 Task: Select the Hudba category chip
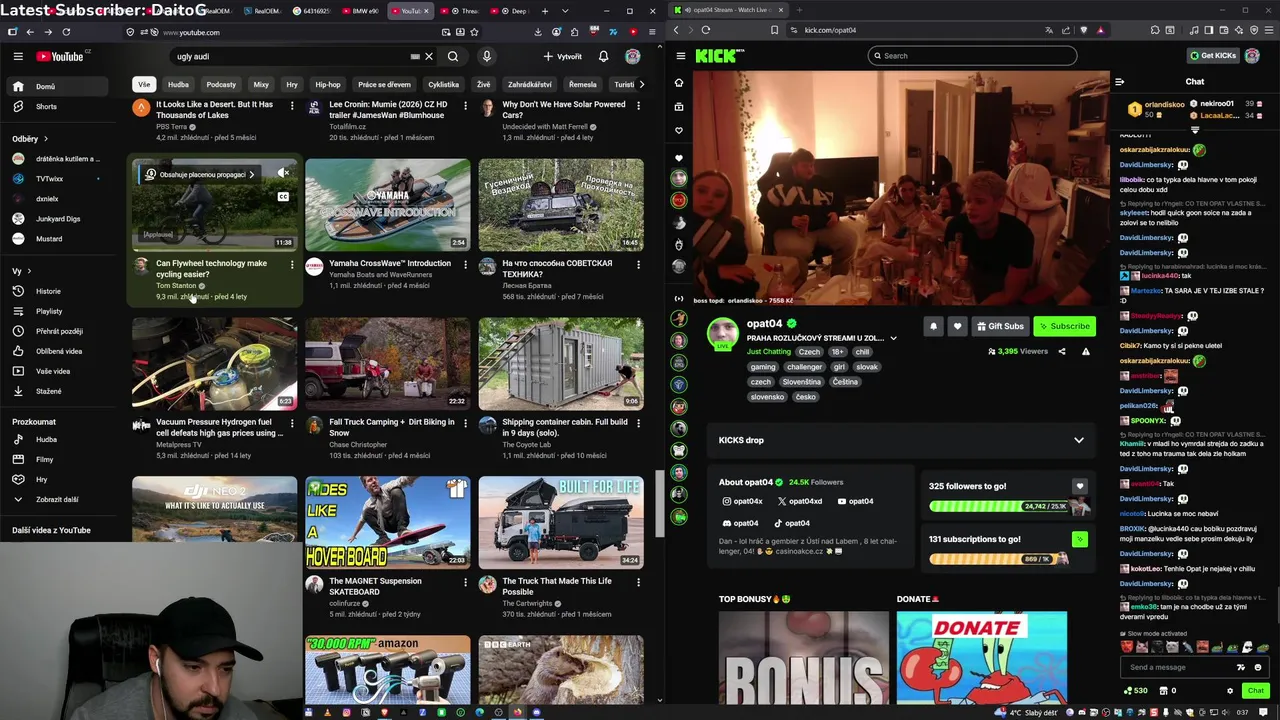[178, 85]
